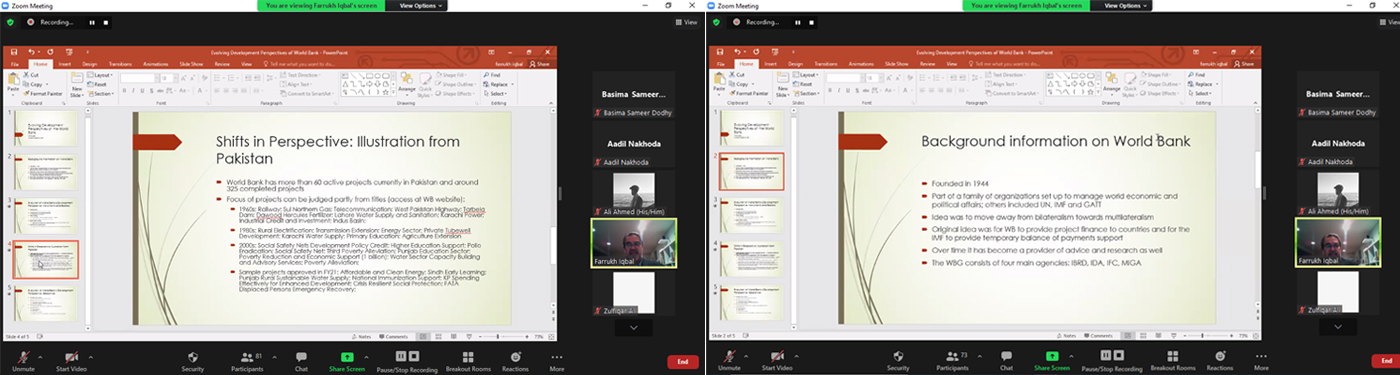Click the green encryption shield, right window

click(716, 22)
